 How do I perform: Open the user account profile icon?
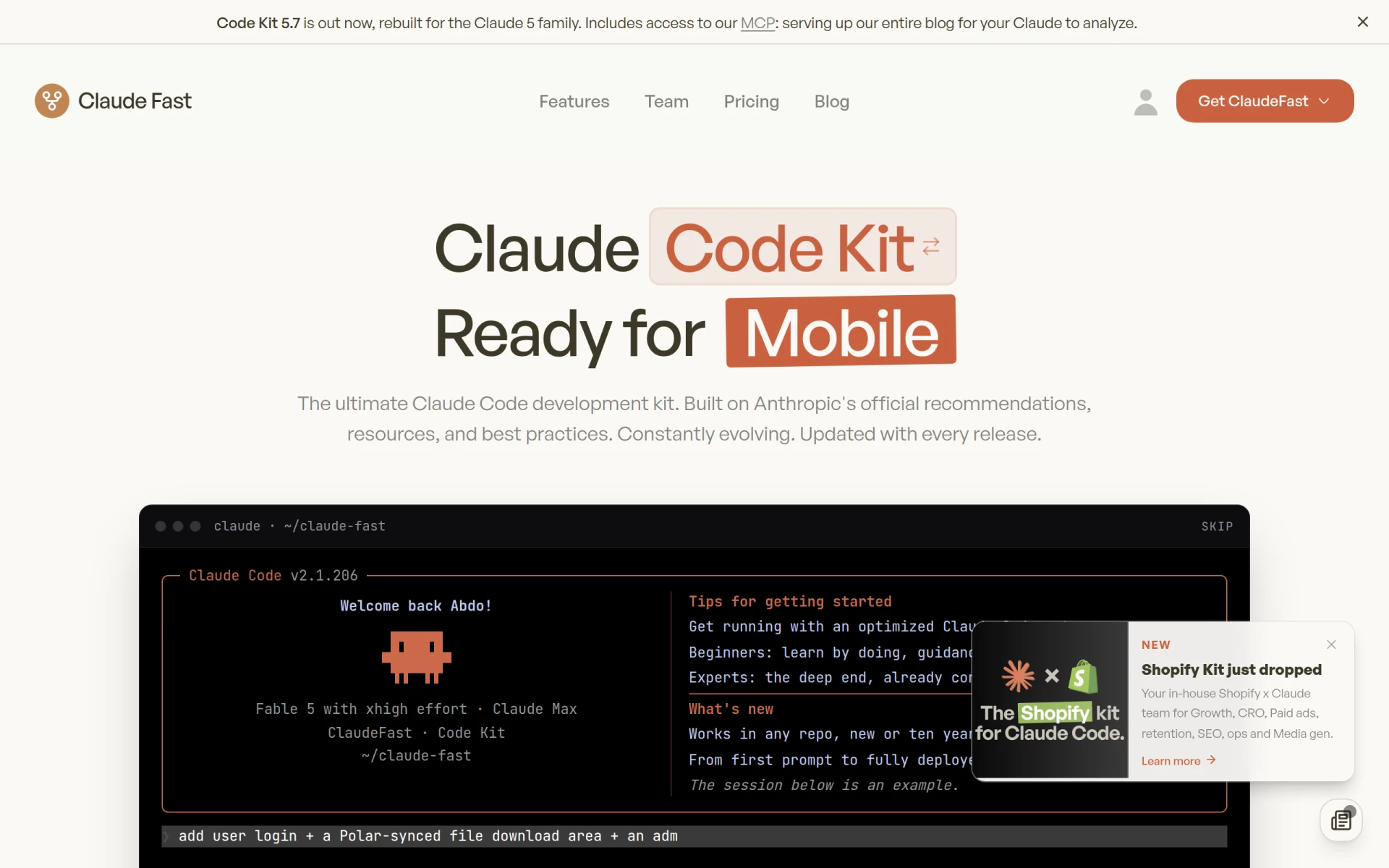tap(1145, 102)
